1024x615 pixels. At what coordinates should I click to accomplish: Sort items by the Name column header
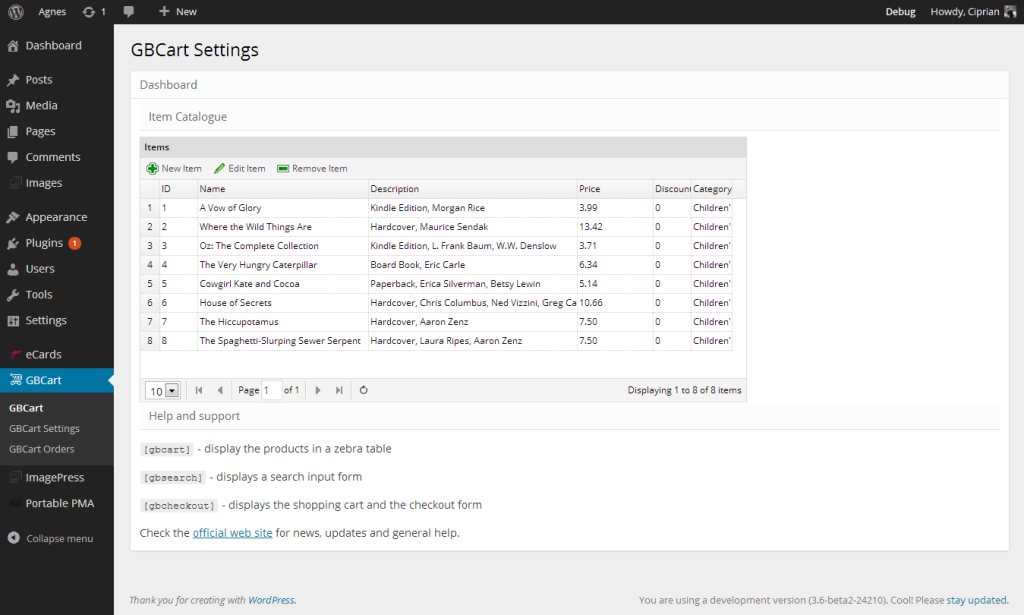click(x=283, y=189)
